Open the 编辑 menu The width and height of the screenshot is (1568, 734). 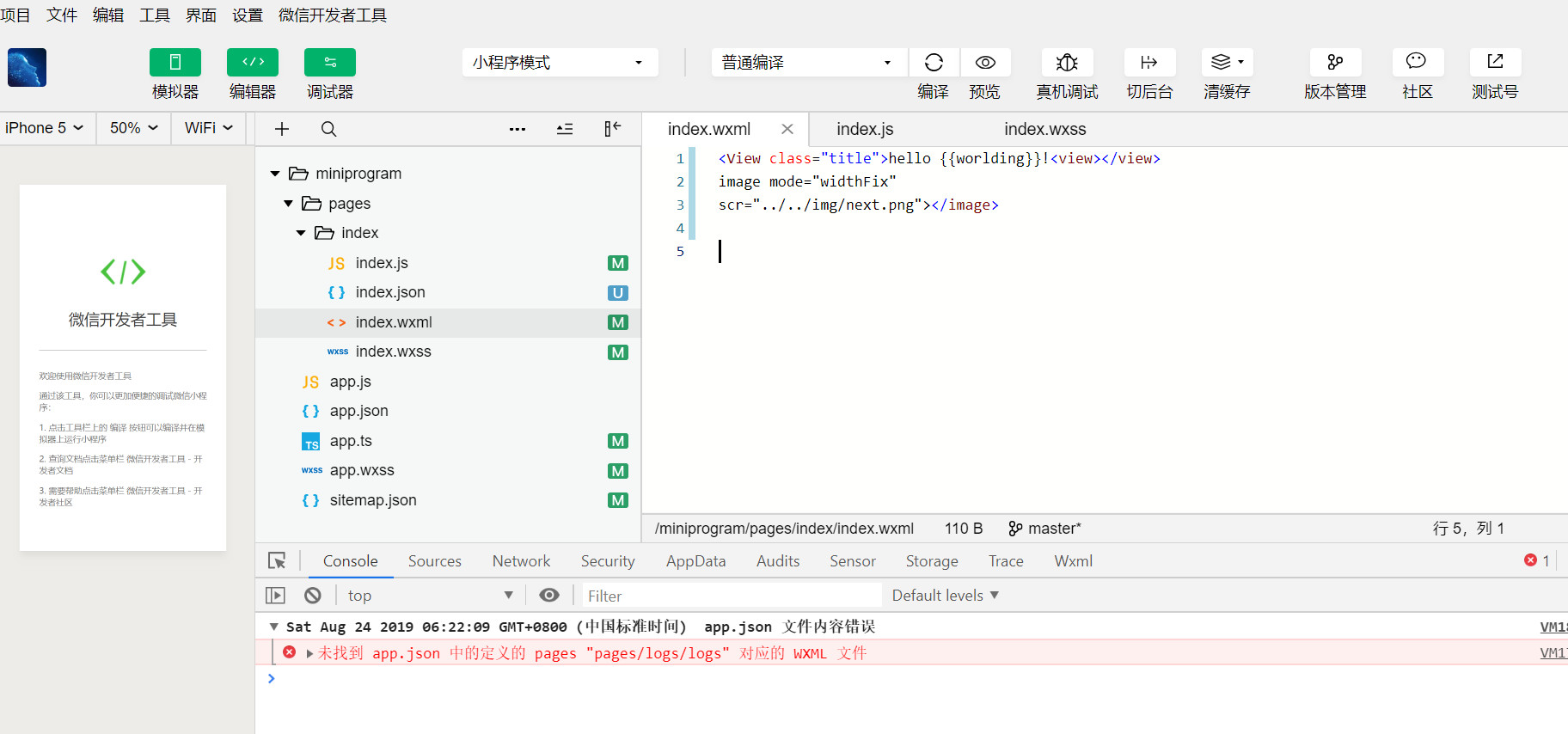(108, 15)
